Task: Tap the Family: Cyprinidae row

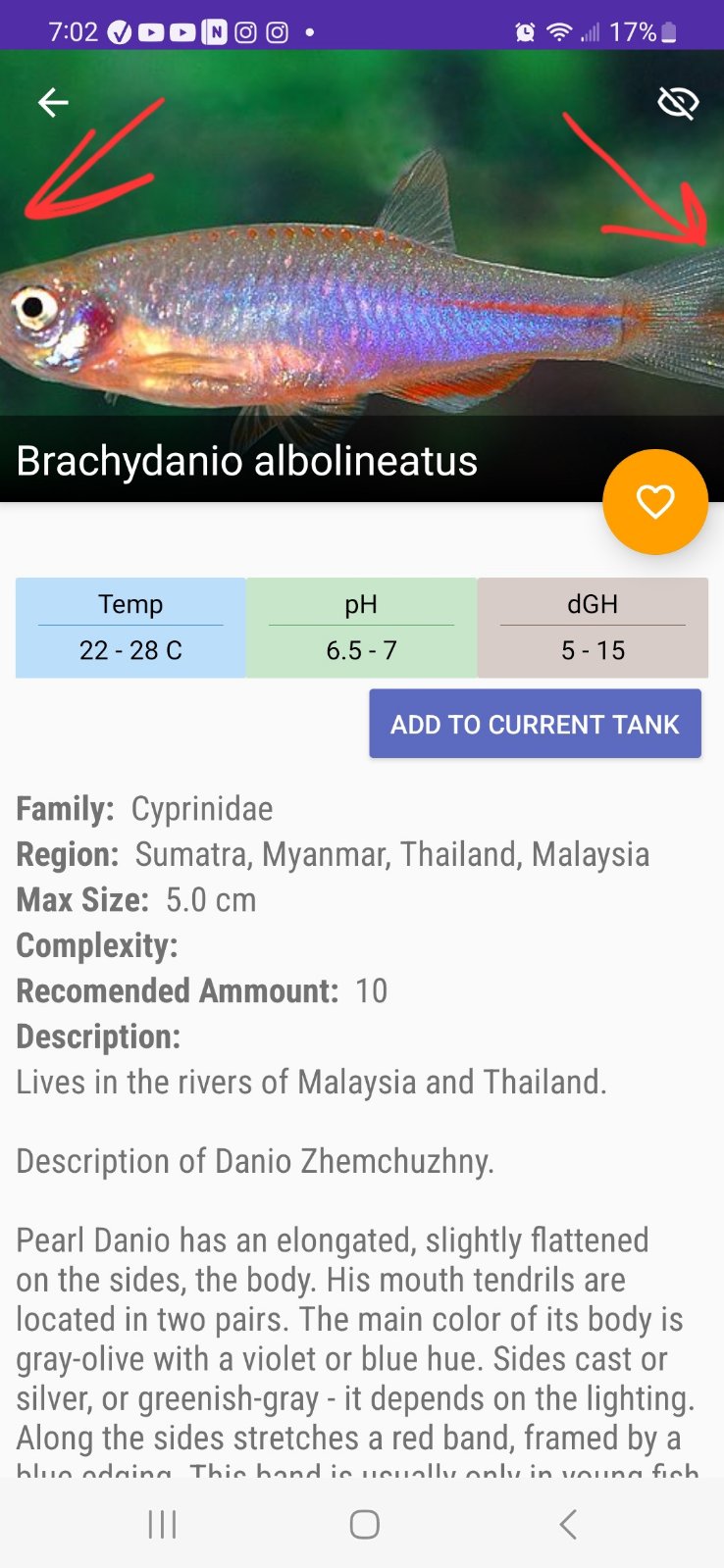Action: tap(145, 809)
